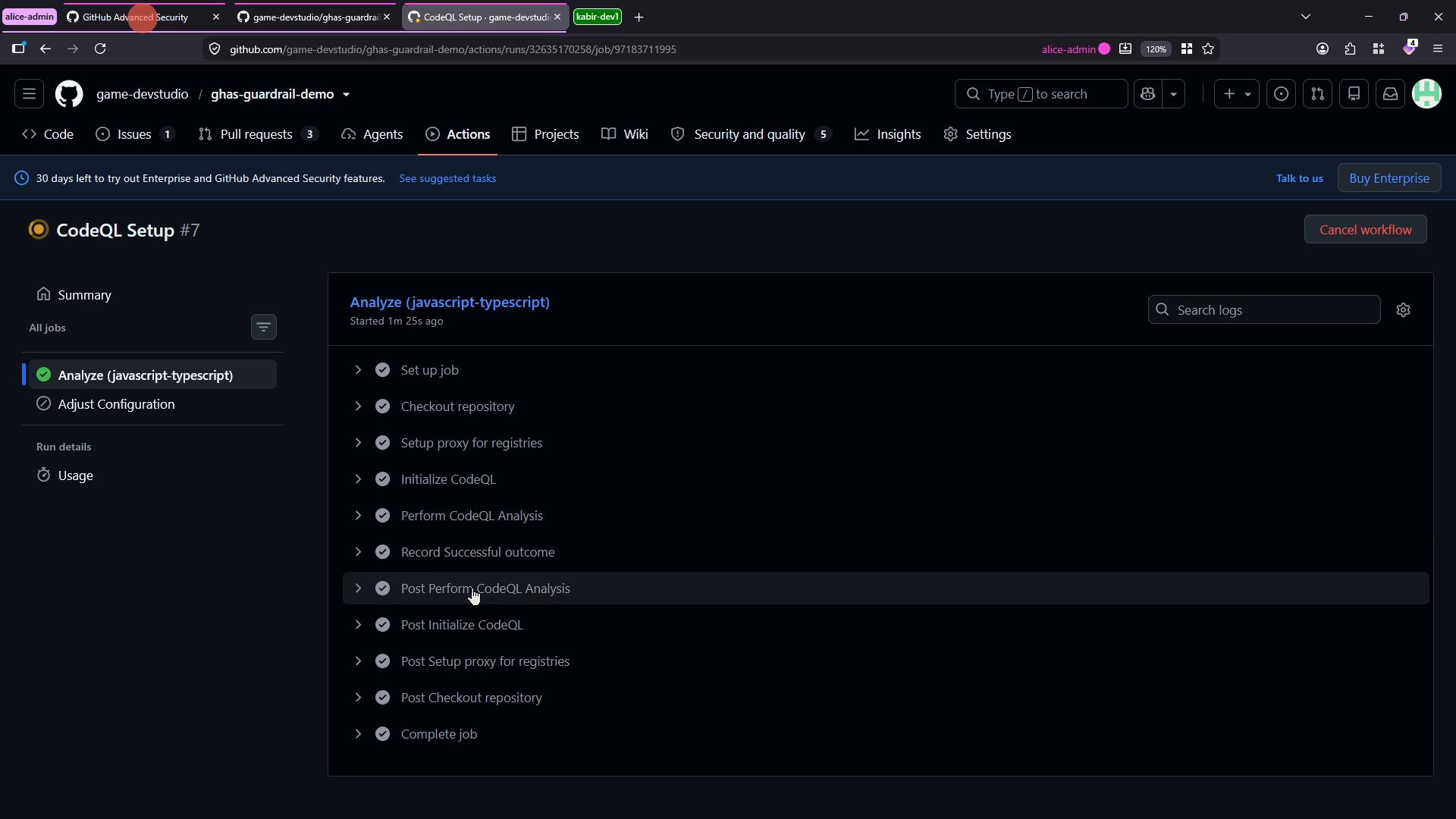Open the game-devstudio organization link
Screen dimensions: 1456x819
[142, 94]
